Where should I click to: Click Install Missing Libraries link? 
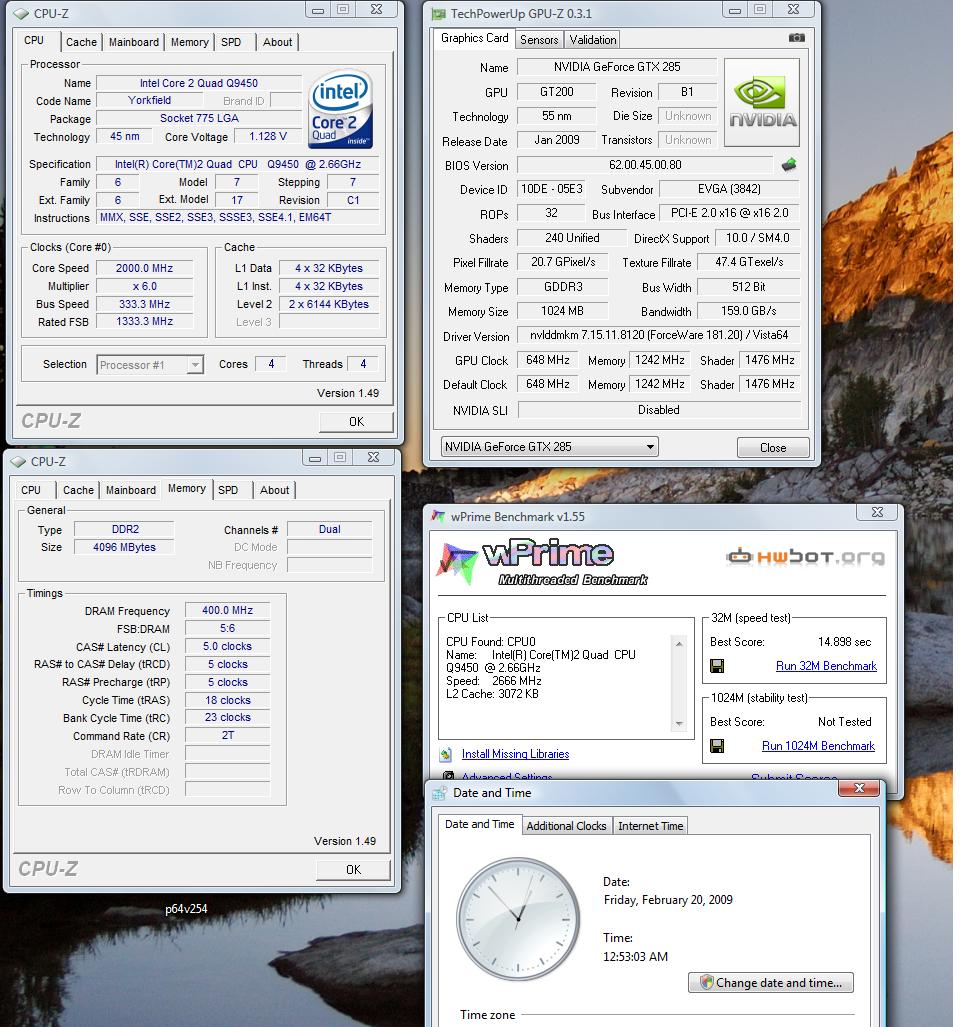tap(515, 755)
